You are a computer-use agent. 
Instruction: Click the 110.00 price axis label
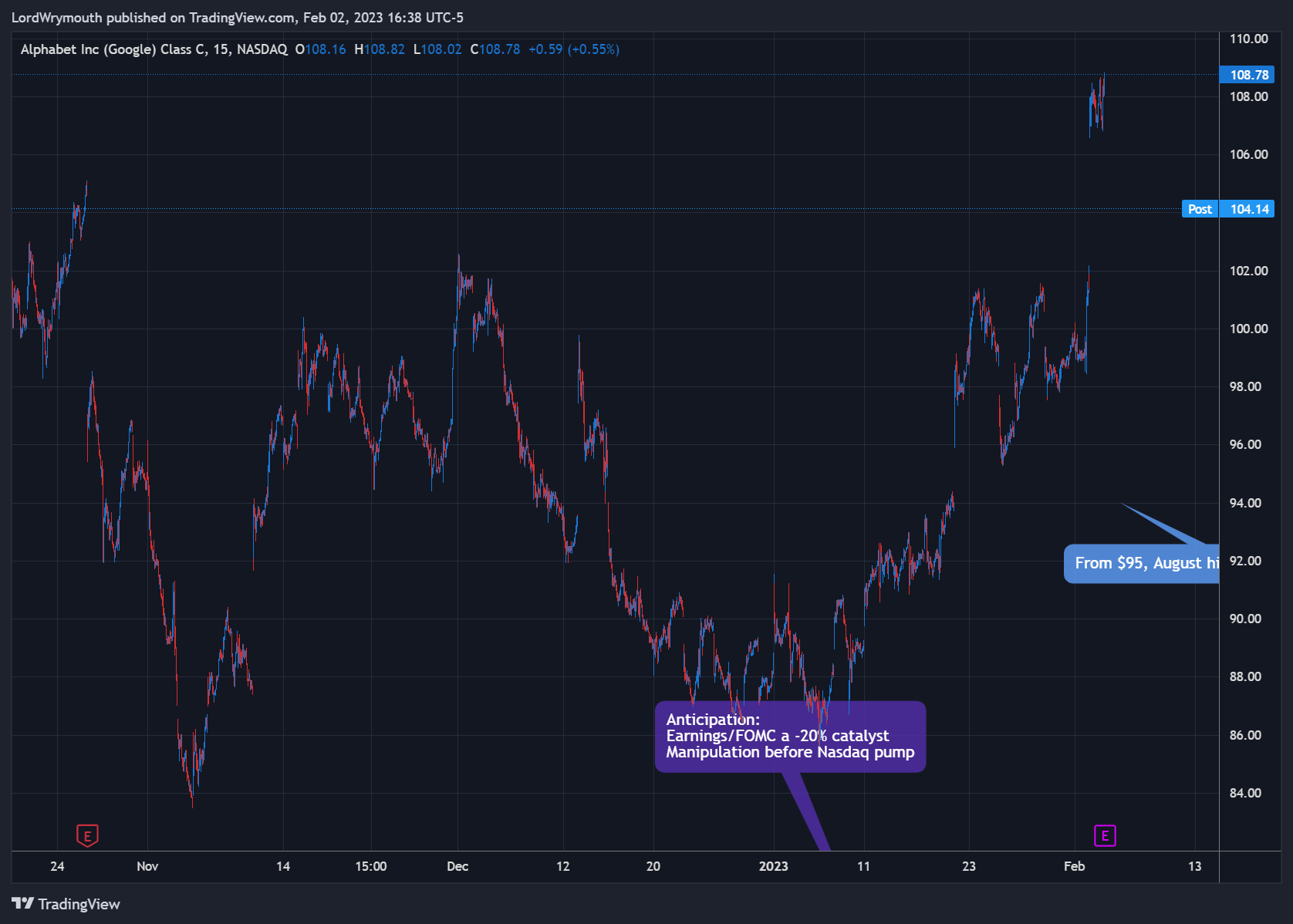1248,39
